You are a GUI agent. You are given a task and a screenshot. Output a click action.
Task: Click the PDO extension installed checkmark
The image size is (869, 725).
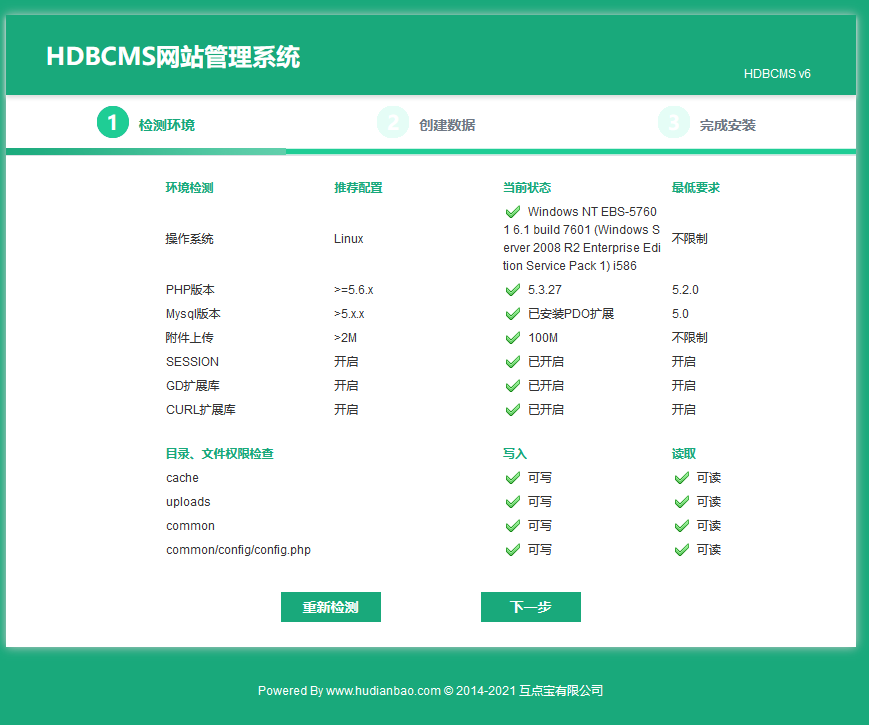tap(513, 314)
